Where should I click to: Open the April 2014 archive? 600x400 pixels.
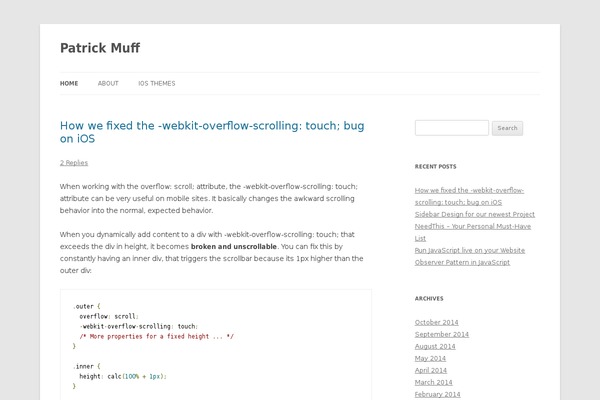431,370
